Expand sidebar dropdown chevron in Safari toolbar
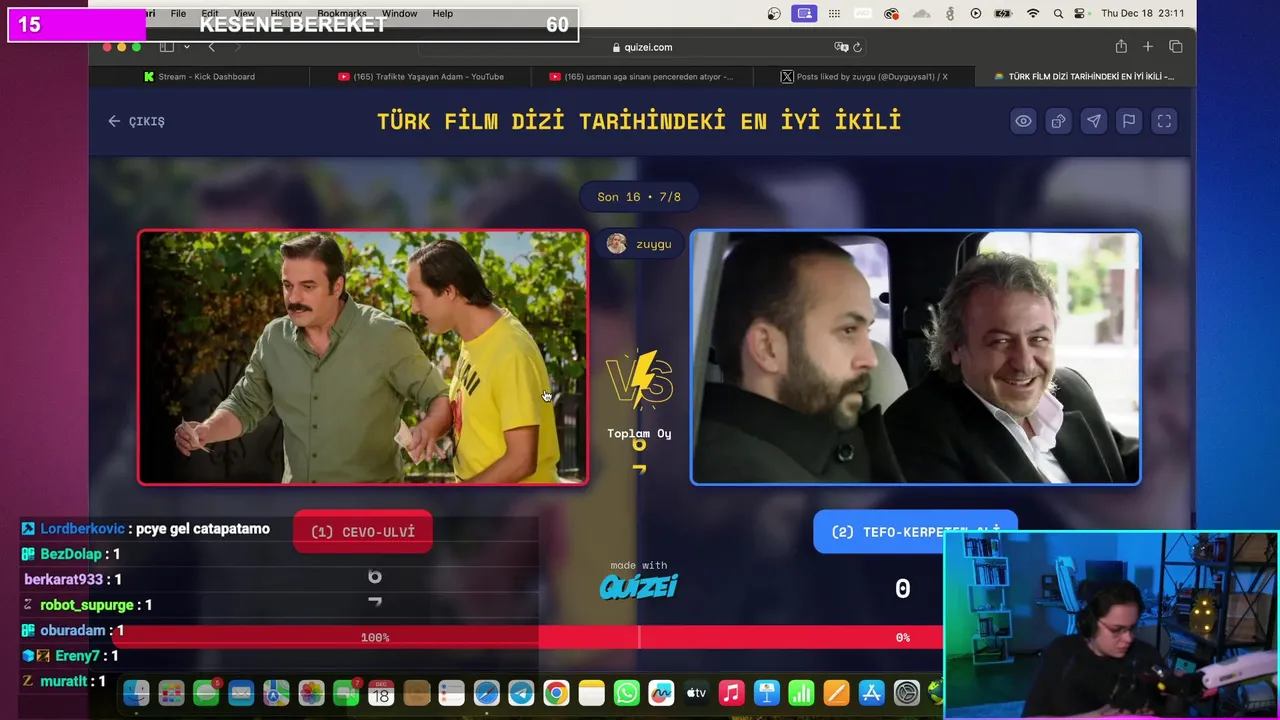This screenshot has height=720, width=1280. tap(186, 47)
